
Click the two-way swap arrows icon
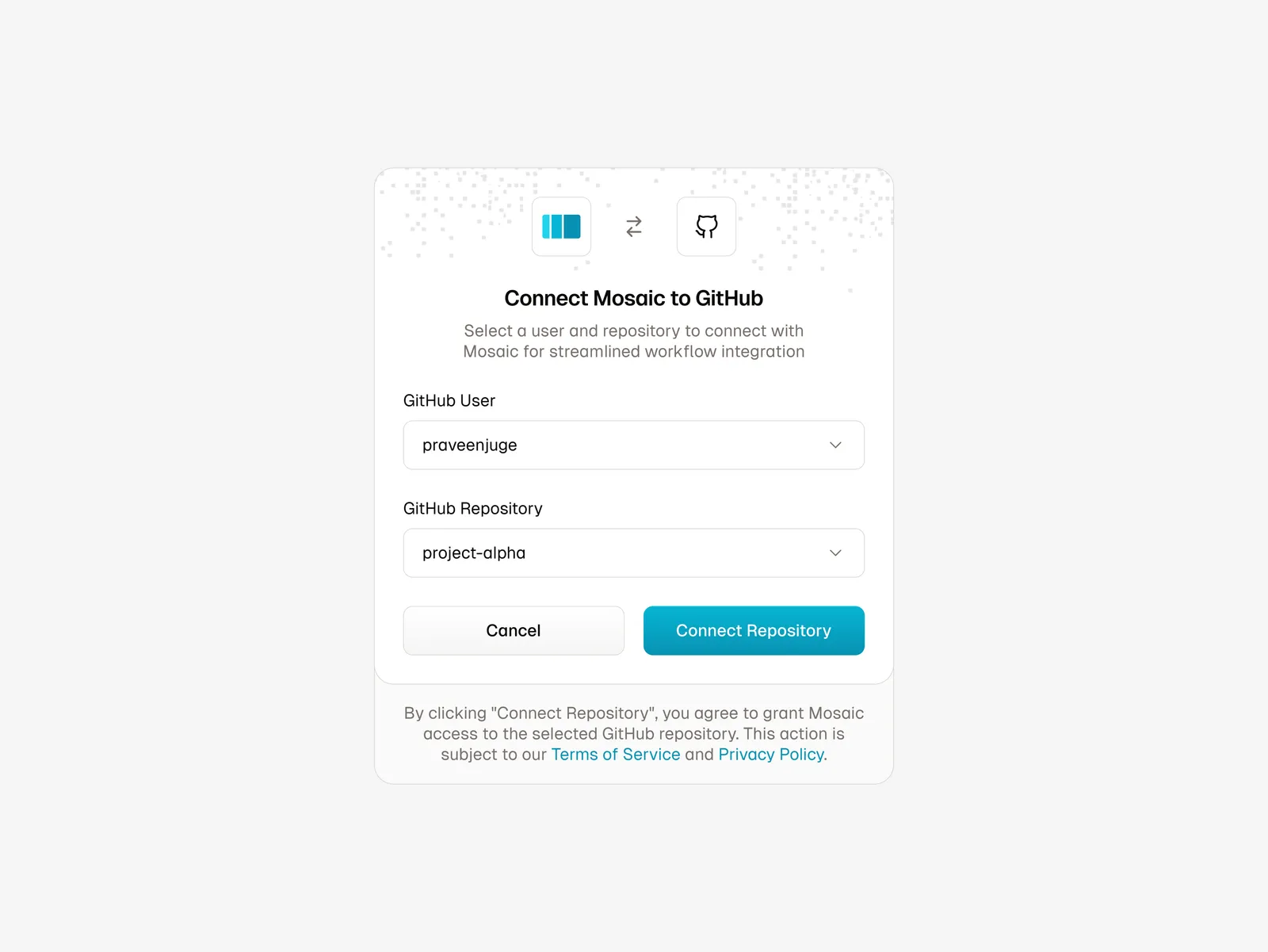(x=634, y=227)
